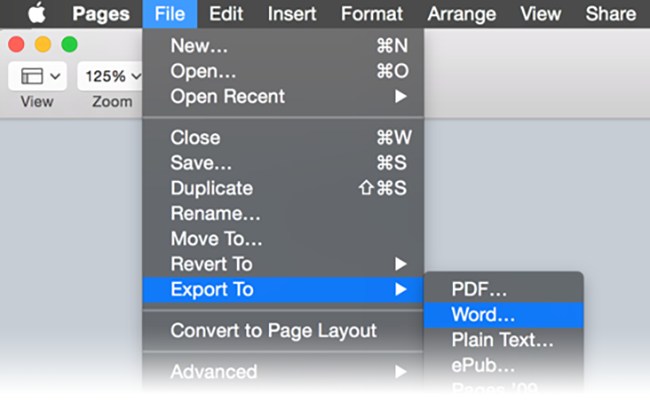Open the Insert menu

click(292, 14)
